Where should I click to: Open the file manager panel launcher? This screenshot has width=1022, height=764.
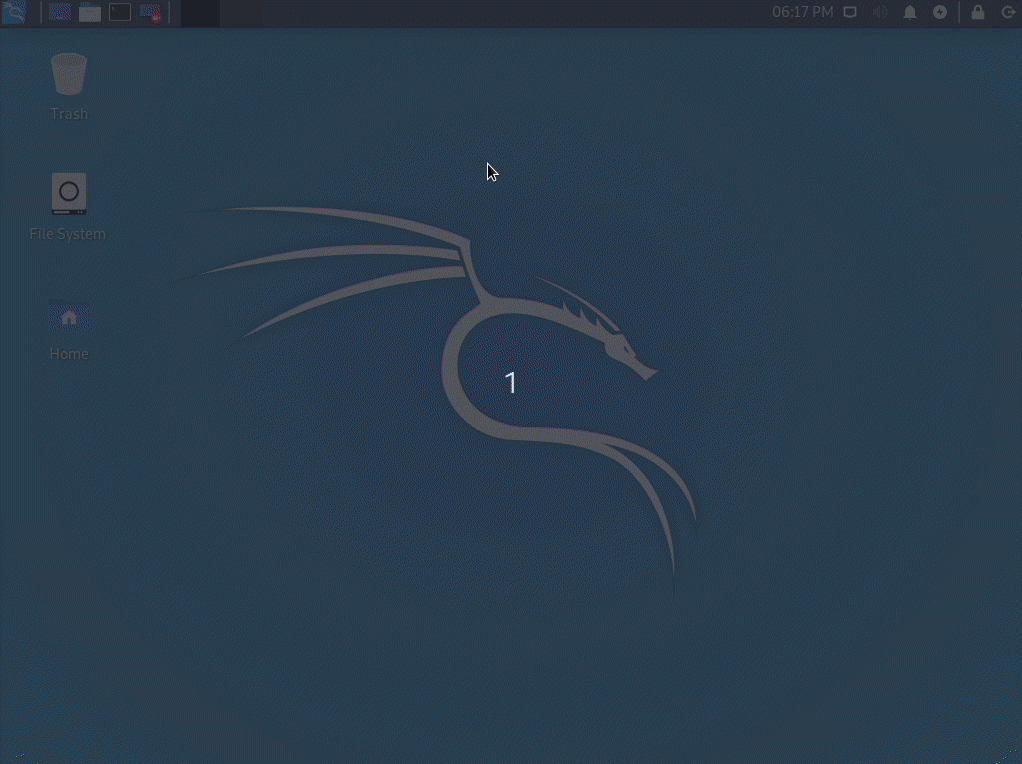(90, 13)
